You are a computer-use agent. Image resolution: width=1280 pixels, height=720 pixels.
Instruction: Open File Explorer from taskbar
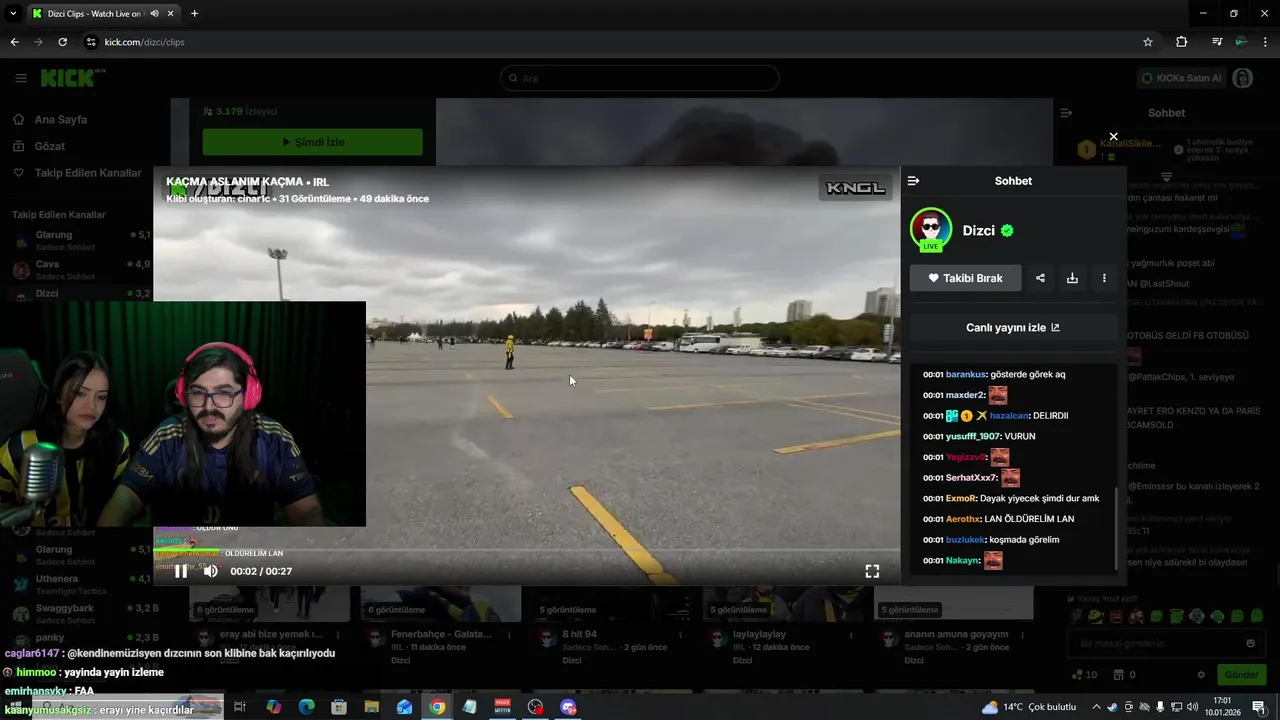pyautogui.click(x=371, y=707)
